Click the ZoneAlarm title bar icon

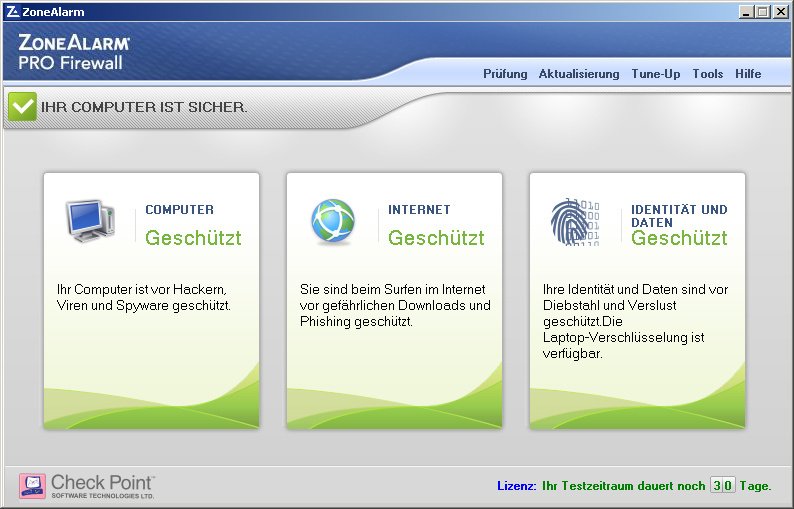pyautogui.click(x=13, y=12)
